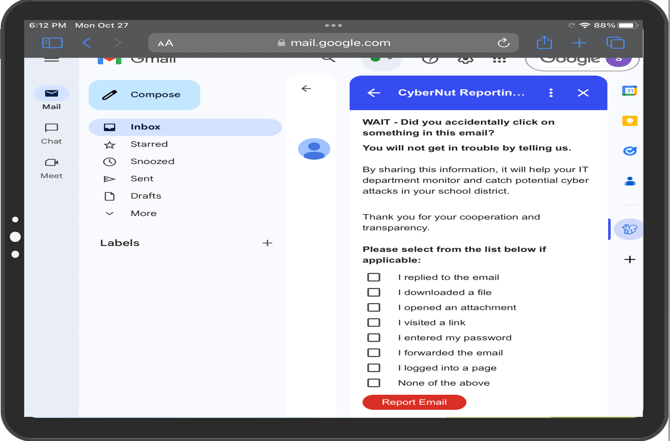Click the Compose pencil button
670x441 pixels.
(x=144, y=95)
